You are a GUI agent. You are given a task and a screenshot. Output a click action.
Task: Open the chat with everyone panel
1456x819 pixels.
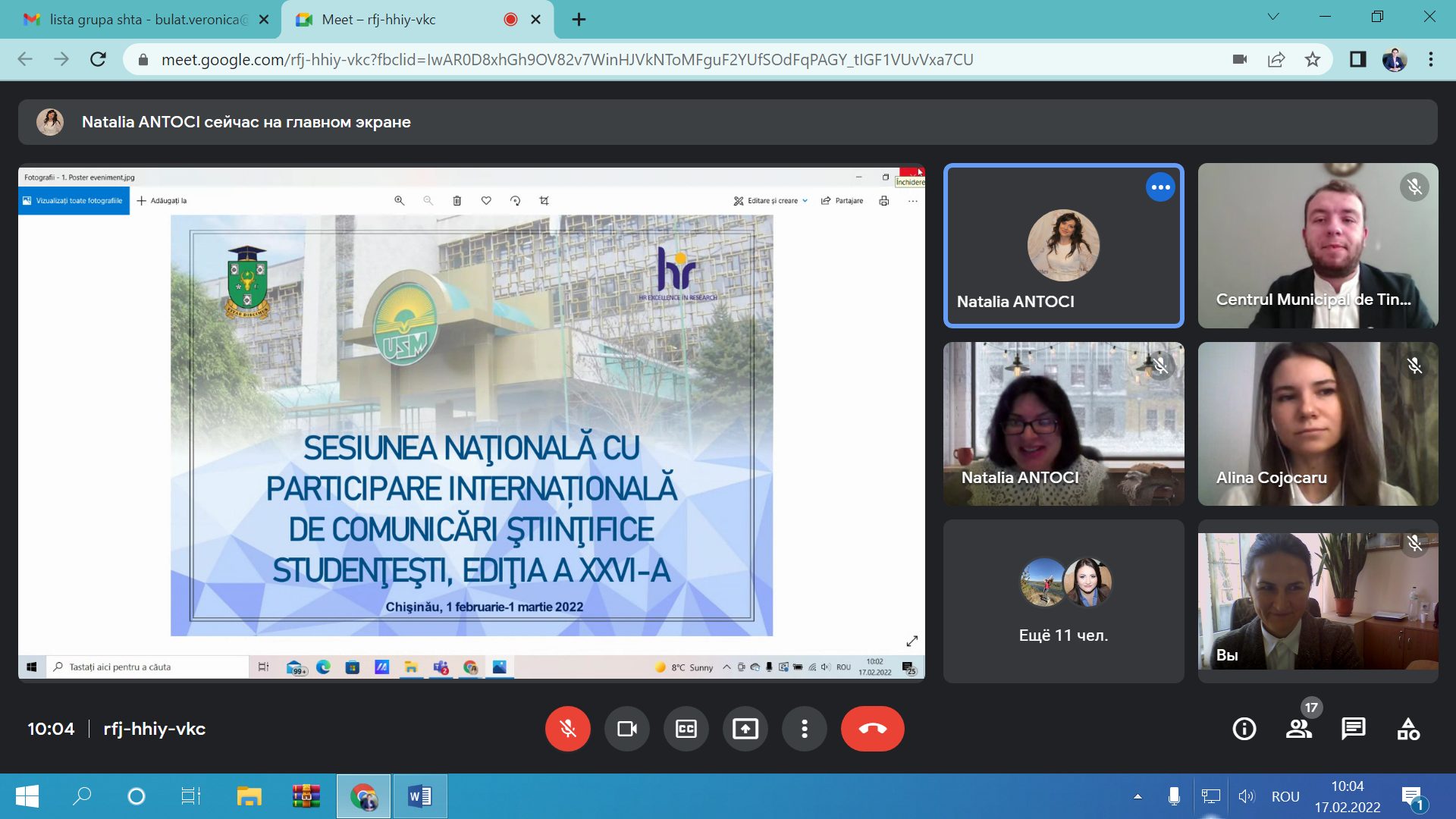[x=1353, y=729]
